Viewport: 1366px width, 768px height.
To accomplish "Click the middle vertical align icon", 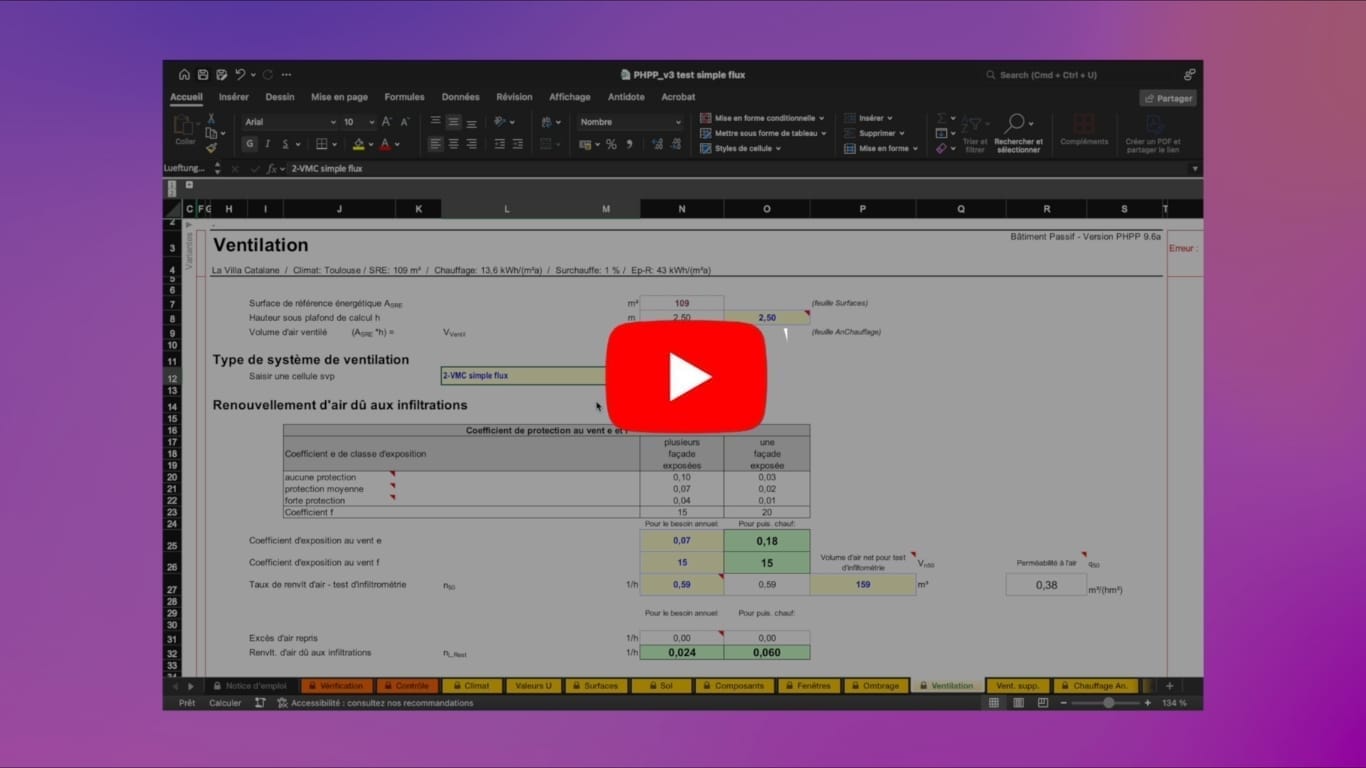I will coord(453,122).
